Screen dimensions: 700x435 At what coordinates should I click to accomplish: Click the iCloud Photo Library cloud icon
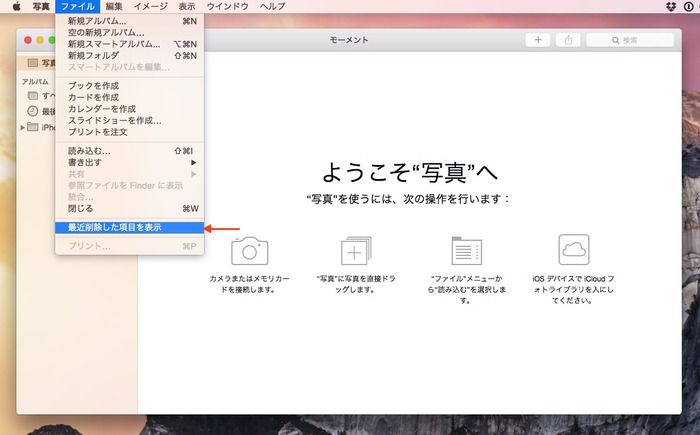coord(574,250)
